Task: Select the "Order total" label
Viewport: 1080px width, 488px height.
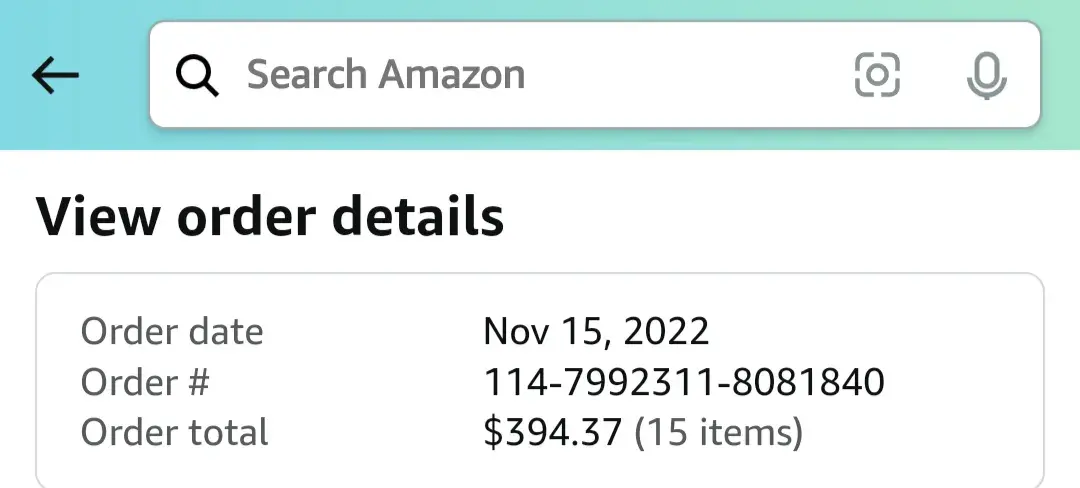Action: click(175, 433)
